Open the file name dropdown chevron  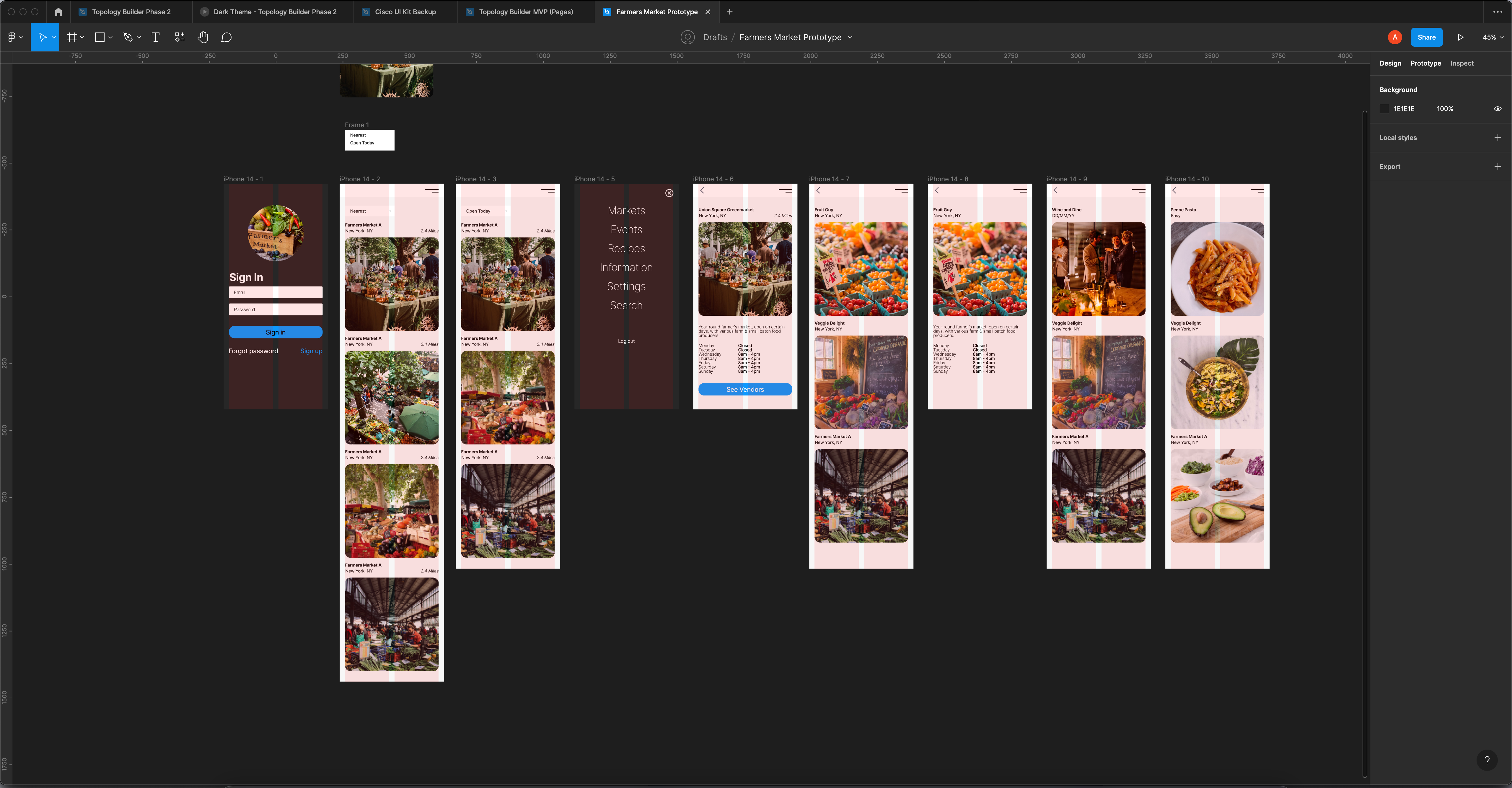pos(850,38)
